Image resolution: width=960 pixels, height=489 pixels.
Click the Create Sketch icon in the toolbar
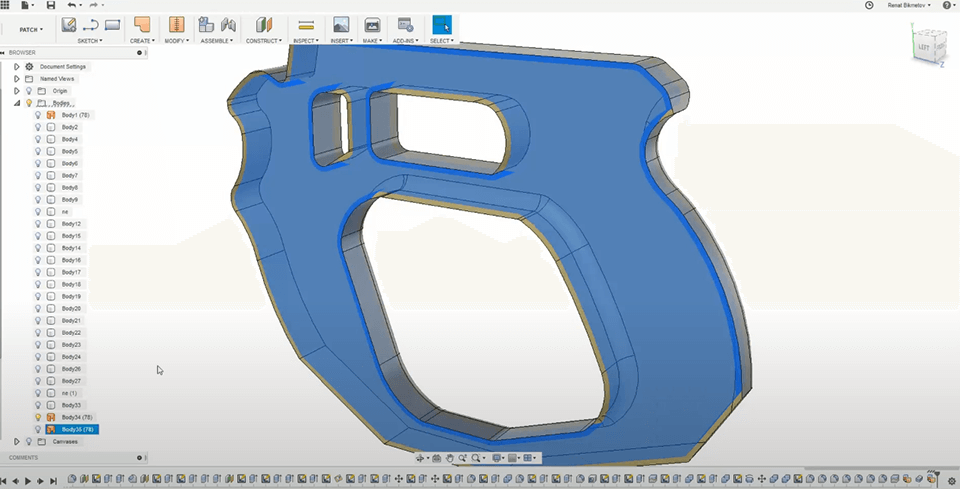pos(69,24)
